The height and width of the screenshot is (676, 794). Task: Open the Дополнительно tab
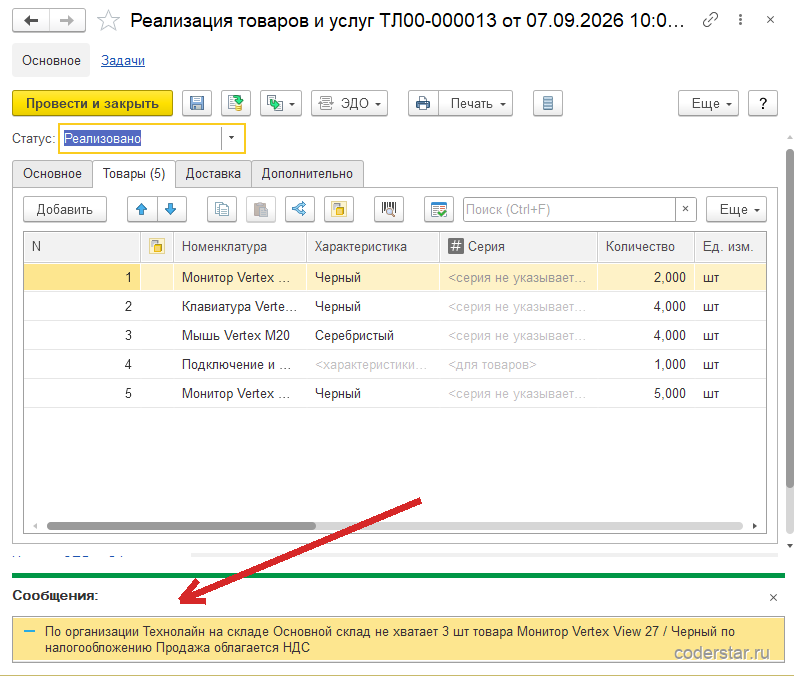pos(307,174)
